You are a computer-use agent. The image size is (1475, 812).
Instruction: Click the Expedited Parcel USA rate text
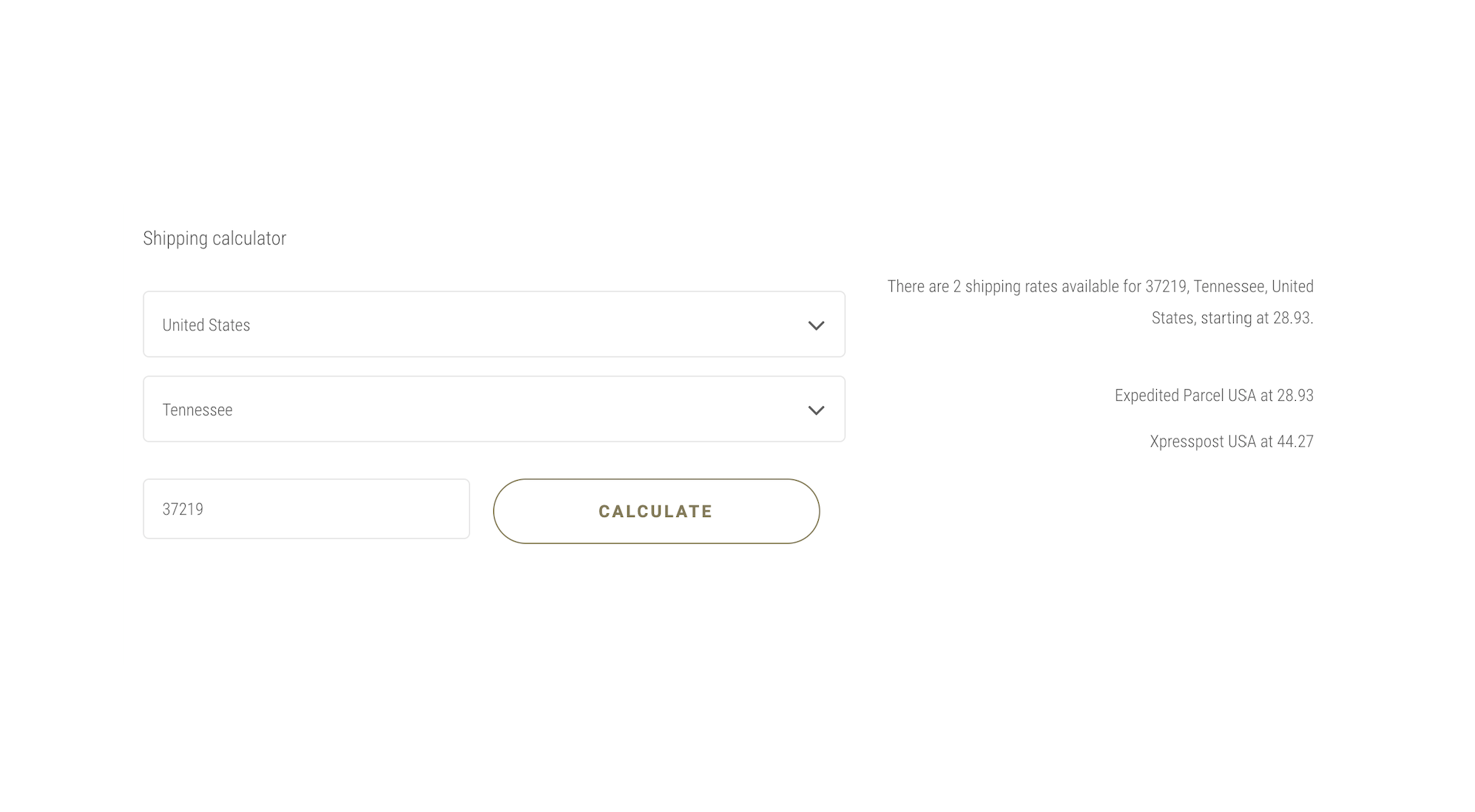tap(1213, 395)
